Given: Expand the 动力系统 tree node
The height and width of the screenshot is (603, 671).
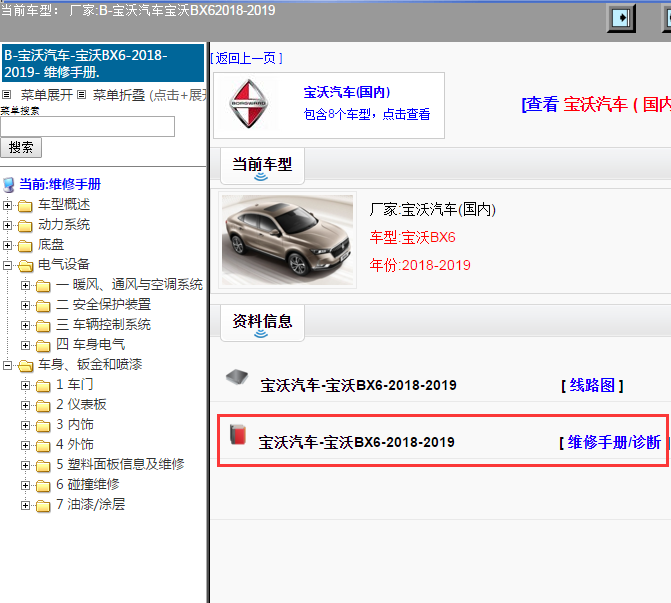Looking at the screenshot, I should click(7, 225).
